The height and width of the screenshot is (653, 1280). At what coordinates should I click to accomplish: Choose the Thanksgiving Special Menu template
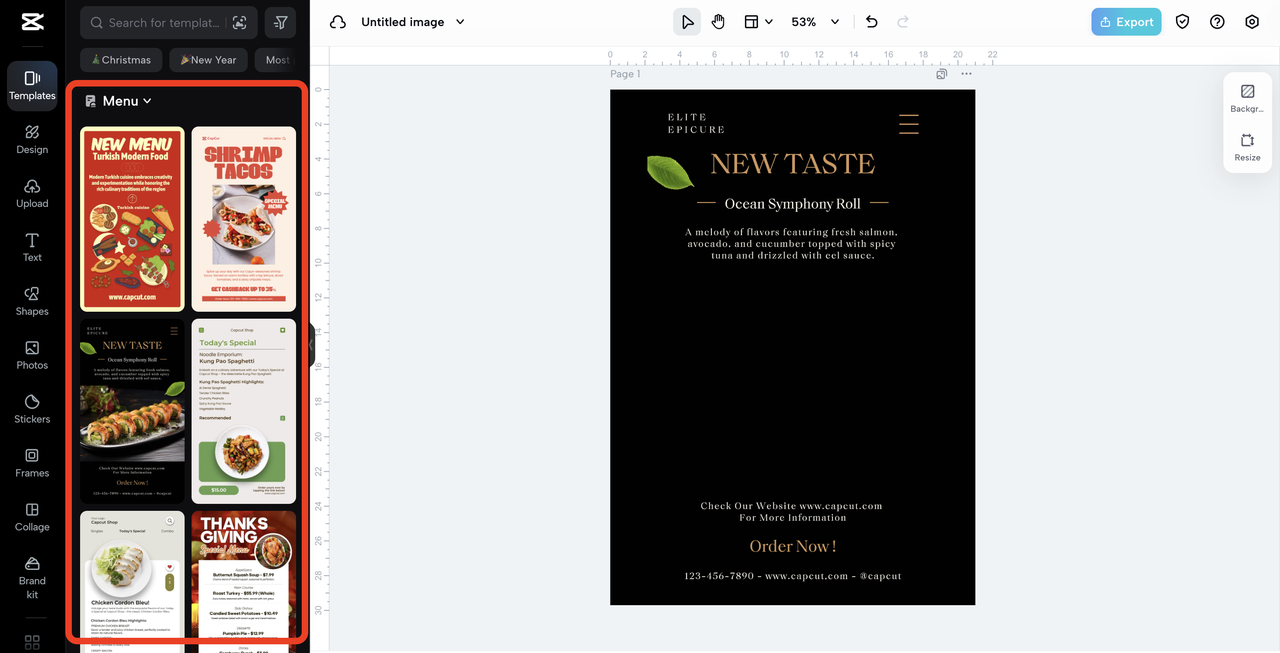coord(244,582)
